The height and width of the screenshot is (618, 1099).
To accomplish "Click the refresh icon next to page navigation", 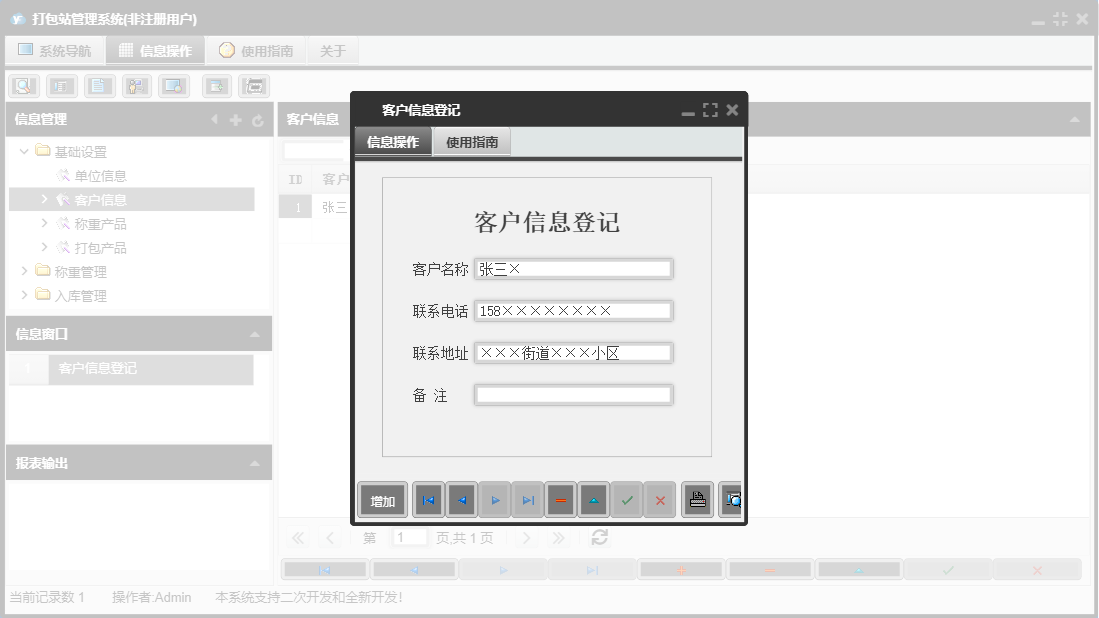I will (x=597, y=537).
